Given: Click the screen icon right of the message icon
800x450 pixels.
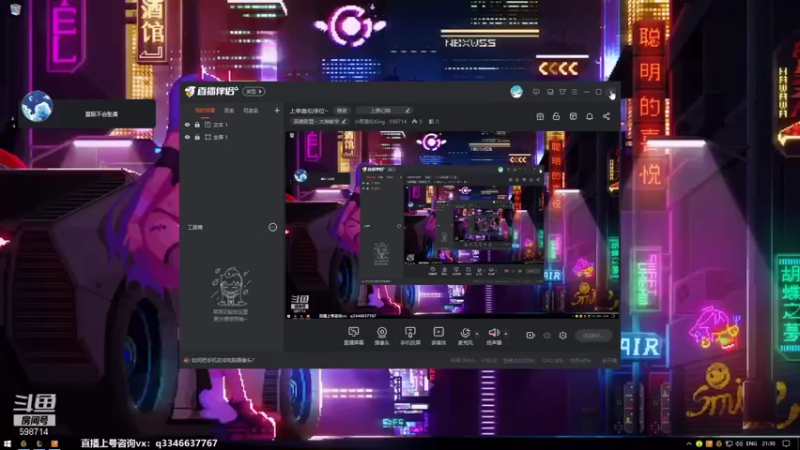Looking at the screenshot, I should pyautogui.click(x=550, y=92).
